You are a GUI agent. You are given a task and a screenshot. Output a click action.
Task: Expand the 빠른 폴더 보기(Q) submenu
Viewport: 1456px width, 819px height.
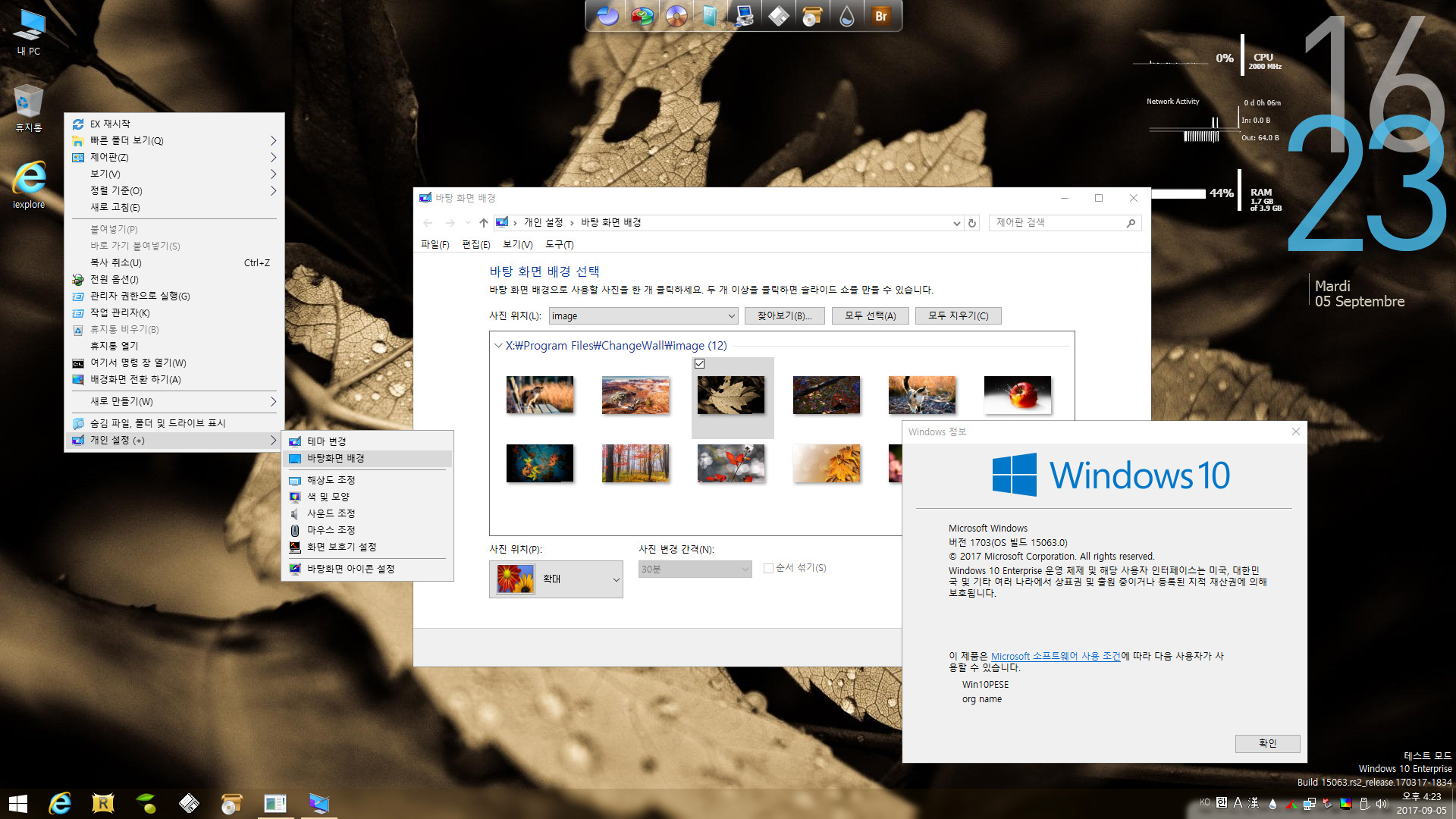pyautogui.click(x=273, y=140)
